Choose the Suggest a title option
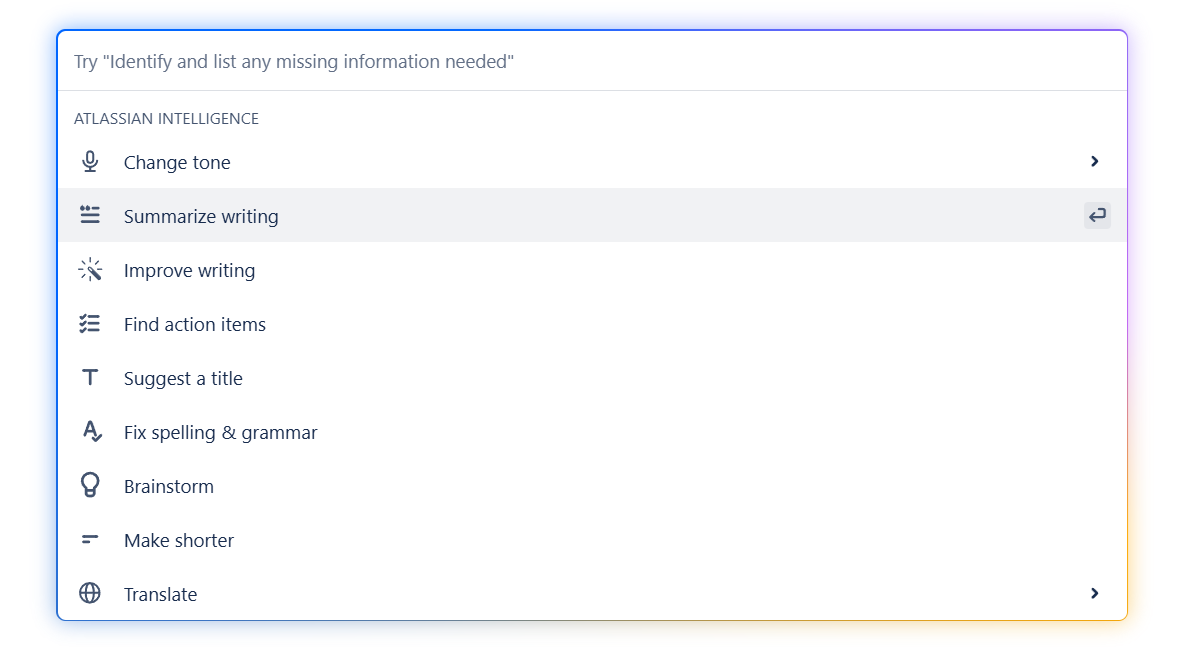1181x648 pixels. (592, 377)
